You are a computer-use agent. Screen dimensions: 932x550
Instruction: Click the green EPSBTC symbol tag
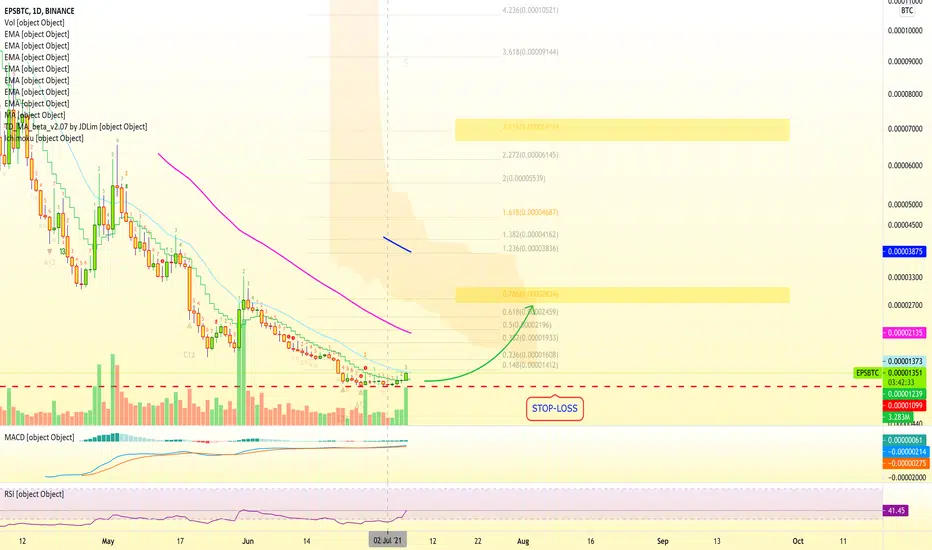click(x=867, y=373)
